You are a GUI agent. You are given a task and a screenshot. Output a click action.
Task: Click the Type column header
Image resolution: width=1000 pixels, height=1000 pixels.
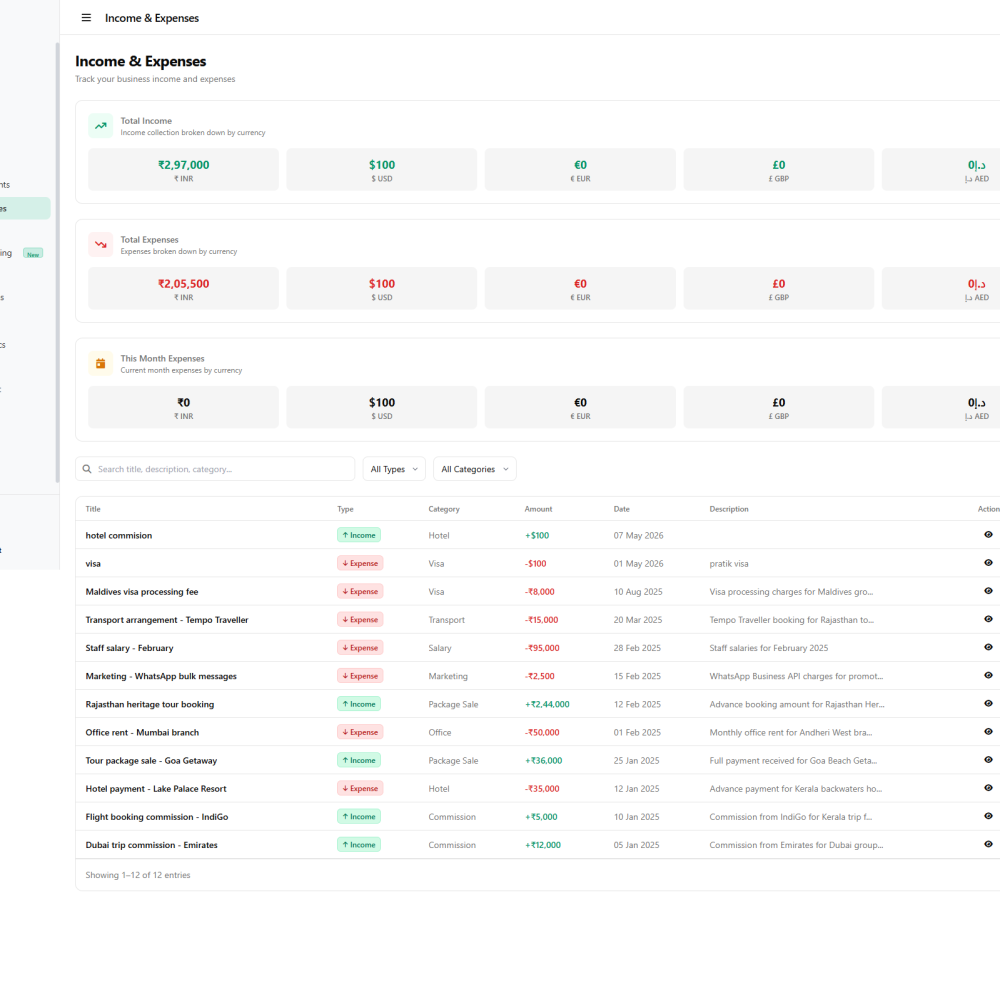(x=346, y=509)
